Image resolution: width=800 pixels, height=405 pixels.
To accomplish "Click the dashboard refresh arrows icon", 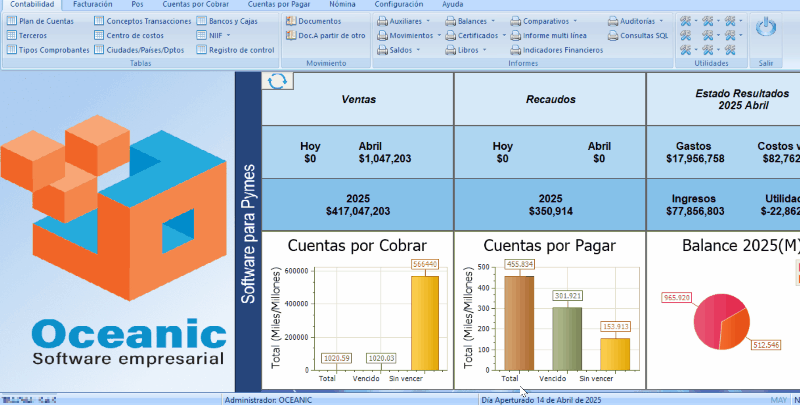I will [276, 81].
